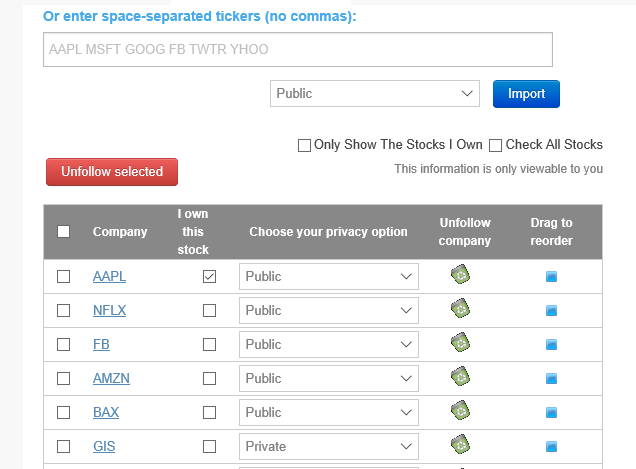The image size is (636, 469).
Task: Open FB privacy option dropdown
Action: (329, 345)
